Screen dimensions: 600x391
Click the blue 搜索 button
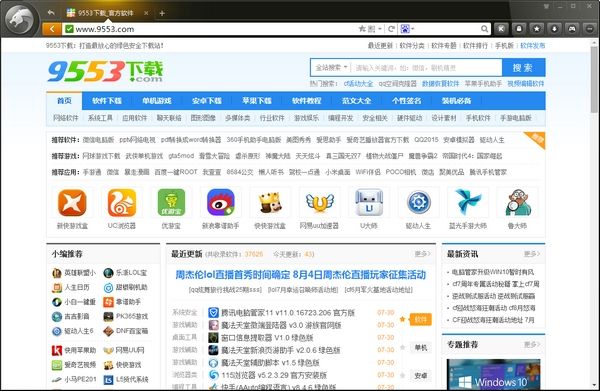point(523,68)
